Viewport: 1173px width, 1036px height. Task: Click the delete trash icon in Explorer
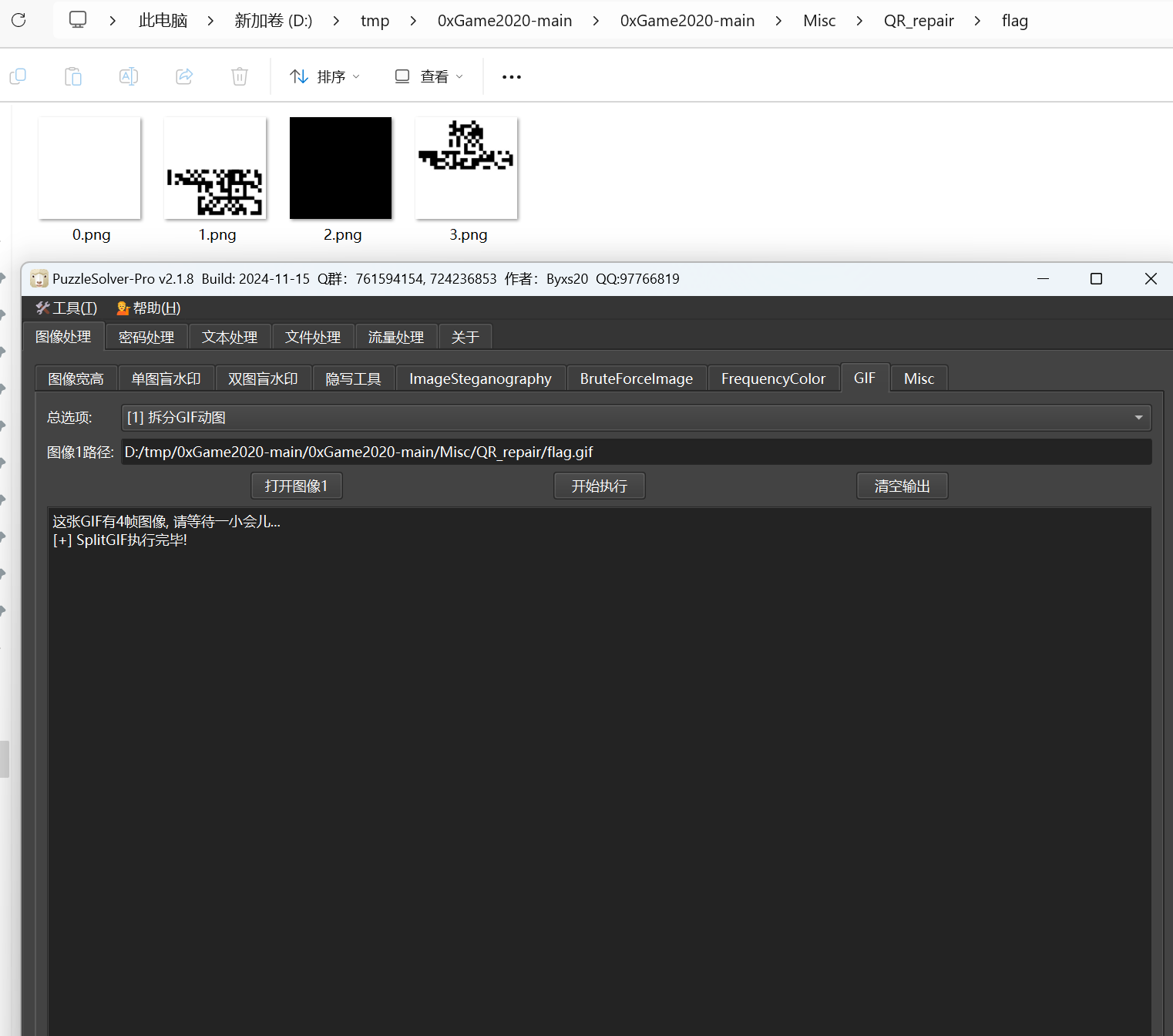[x=240, y=76]
